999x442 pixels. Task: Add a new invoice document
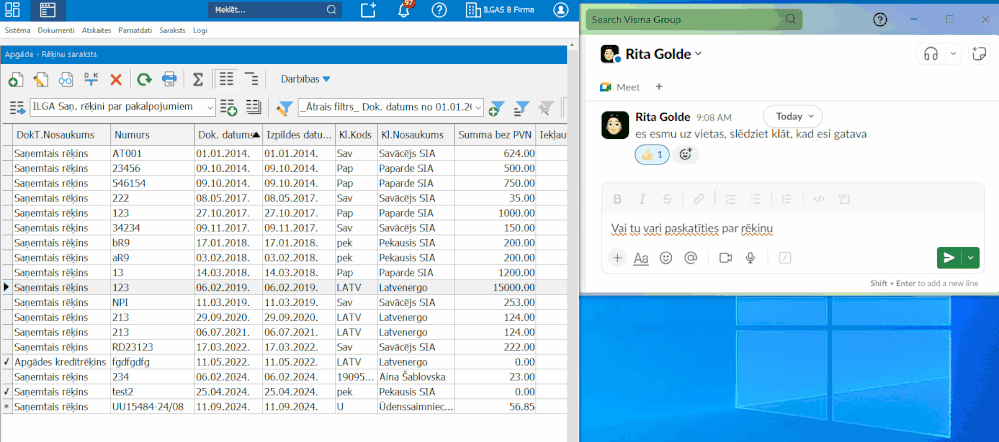(x=16, y=79)
